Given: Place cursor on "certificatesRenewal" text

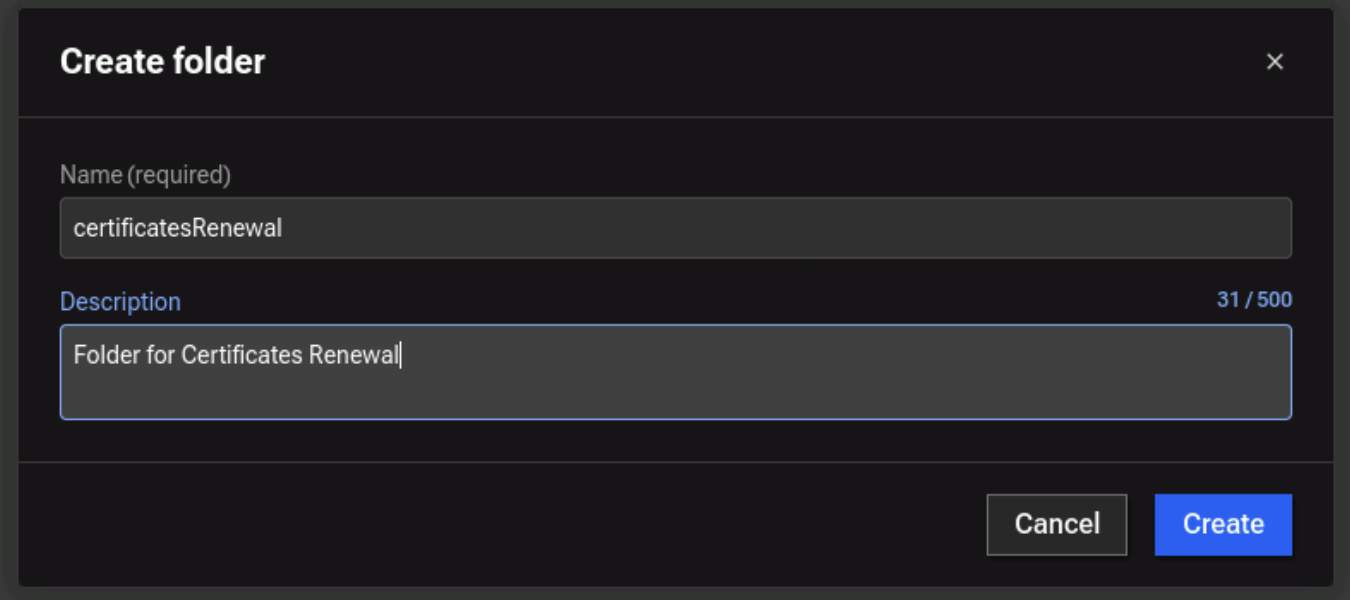Looking at the screenshot, I should point(178,228).
